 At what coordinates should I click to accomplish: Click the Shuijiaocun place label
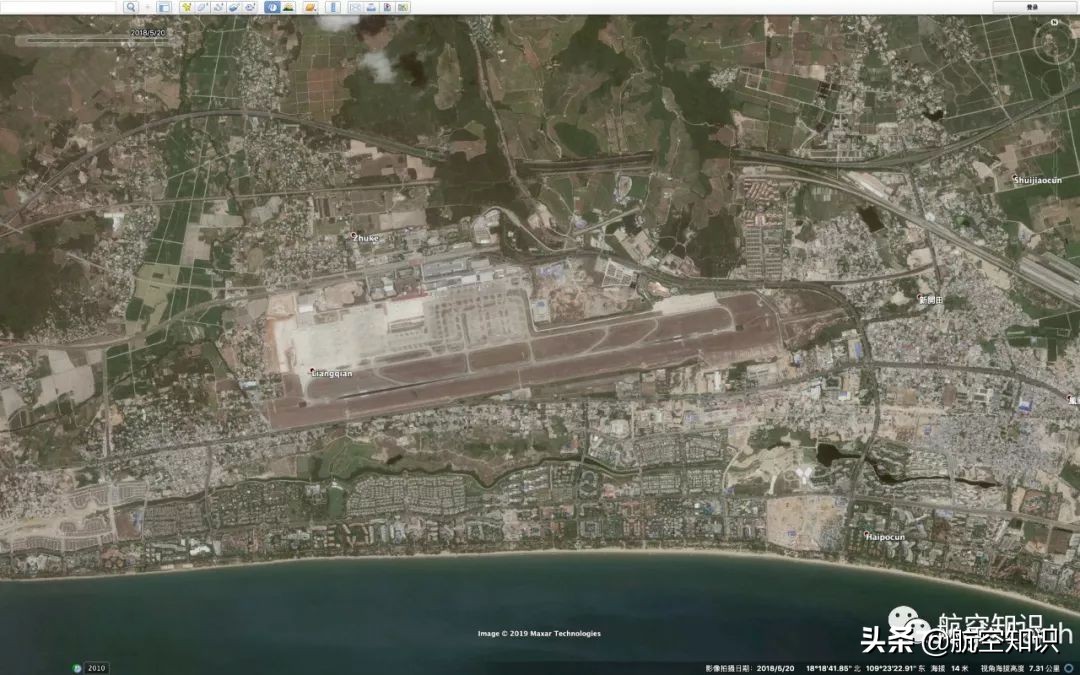click(x=1037, y=180)
